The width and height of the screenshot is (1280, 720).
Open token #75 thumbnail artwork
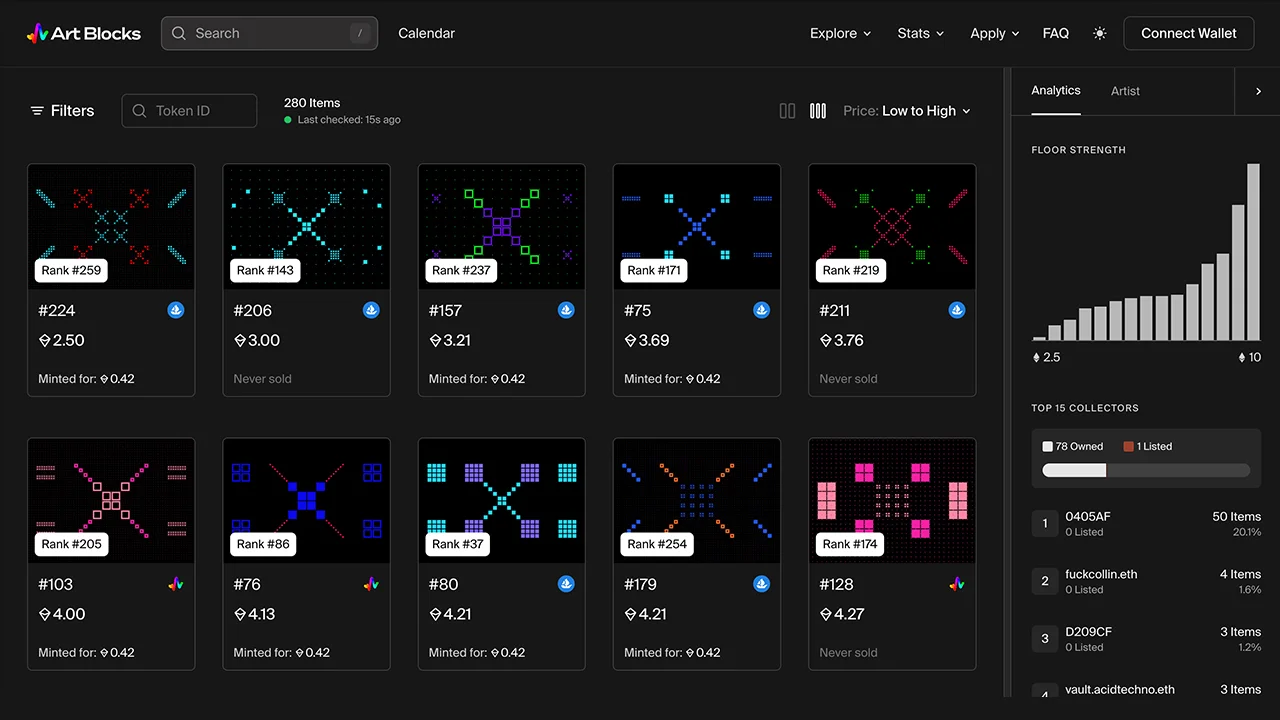coord(697,227)
